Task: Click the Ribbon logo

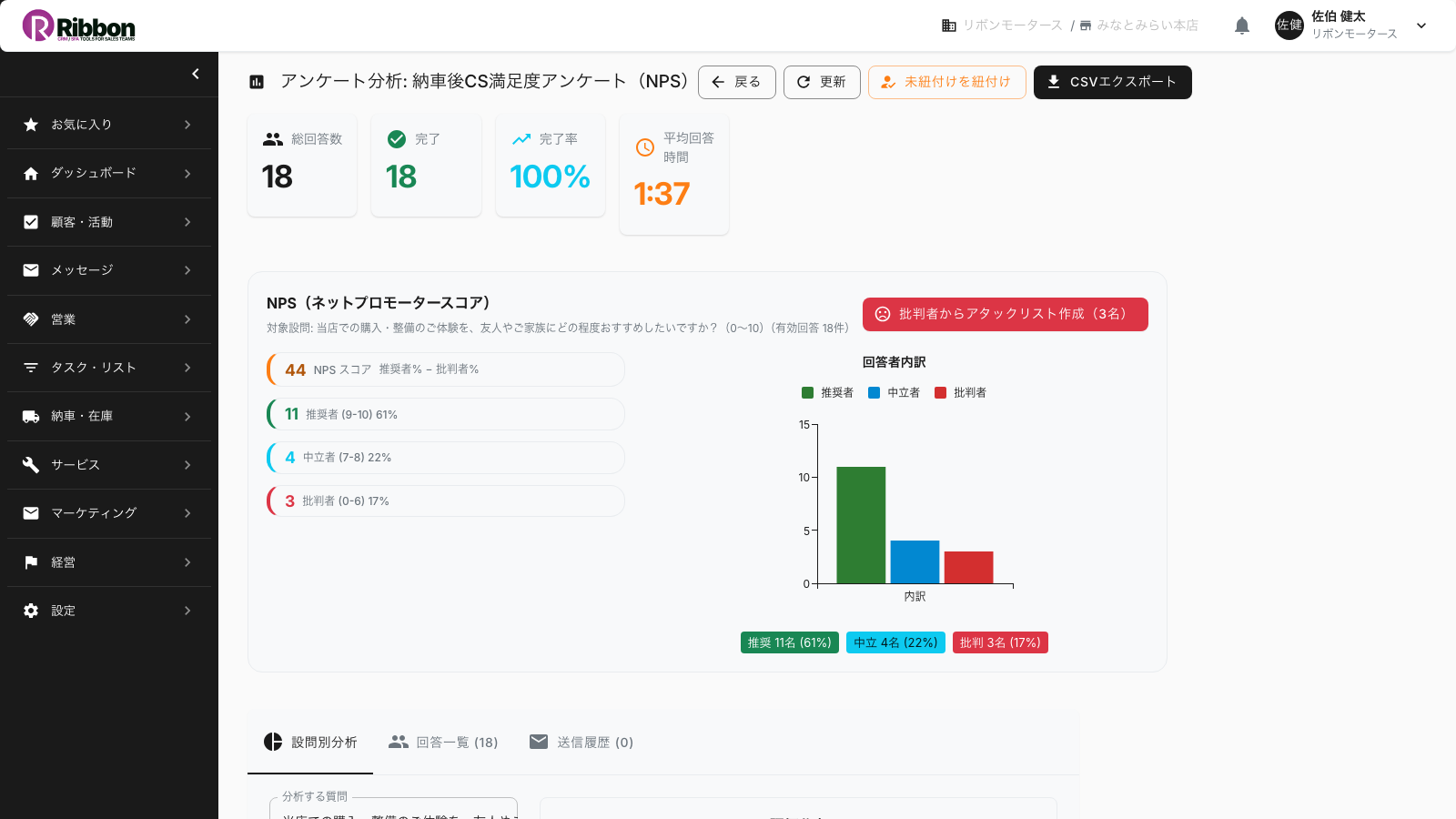Action: (78, 25)
